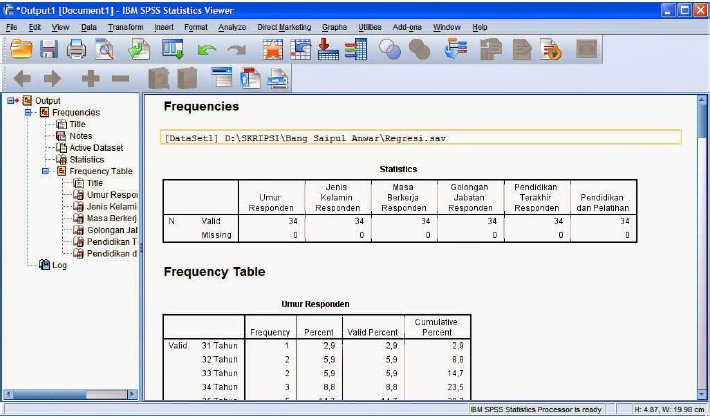This screenshot has height=417, width=710.
Task: Open the Analyze menu
Action: click(x=232, y=27)
